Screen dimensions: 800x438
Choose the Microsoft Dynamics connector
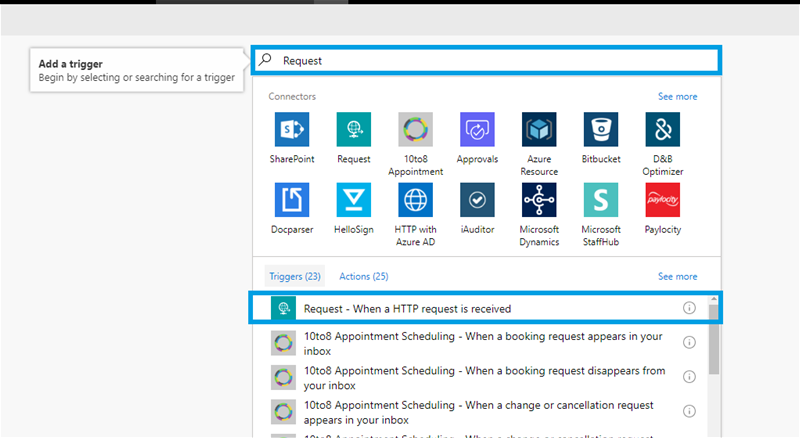point(539,200)
